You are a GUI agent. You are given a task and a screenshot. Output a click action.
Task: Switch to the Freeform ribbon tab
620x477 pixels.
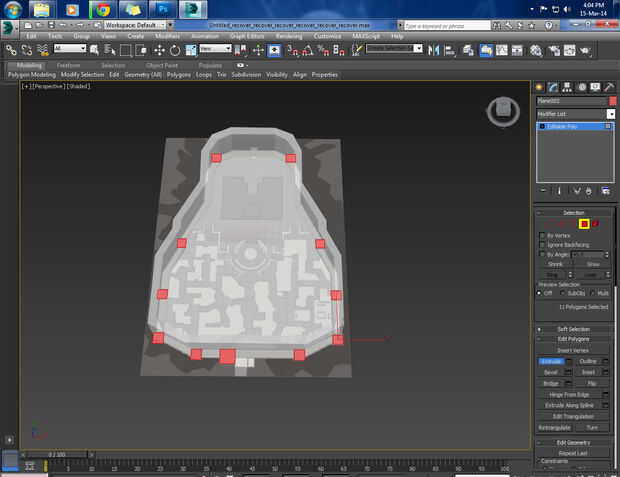pyautogui.click(x=69, y=65)
